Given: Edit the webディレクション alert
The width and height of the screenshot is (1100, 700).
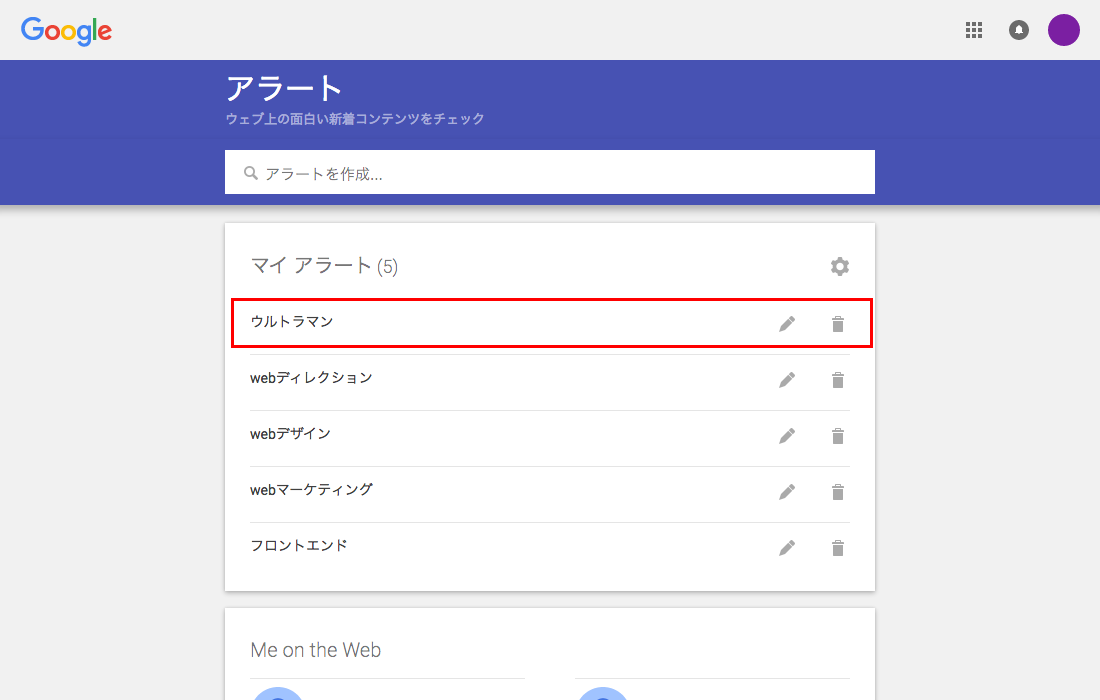Looking at the screenshot, I should pyautogui.click(x=787, y=379).
